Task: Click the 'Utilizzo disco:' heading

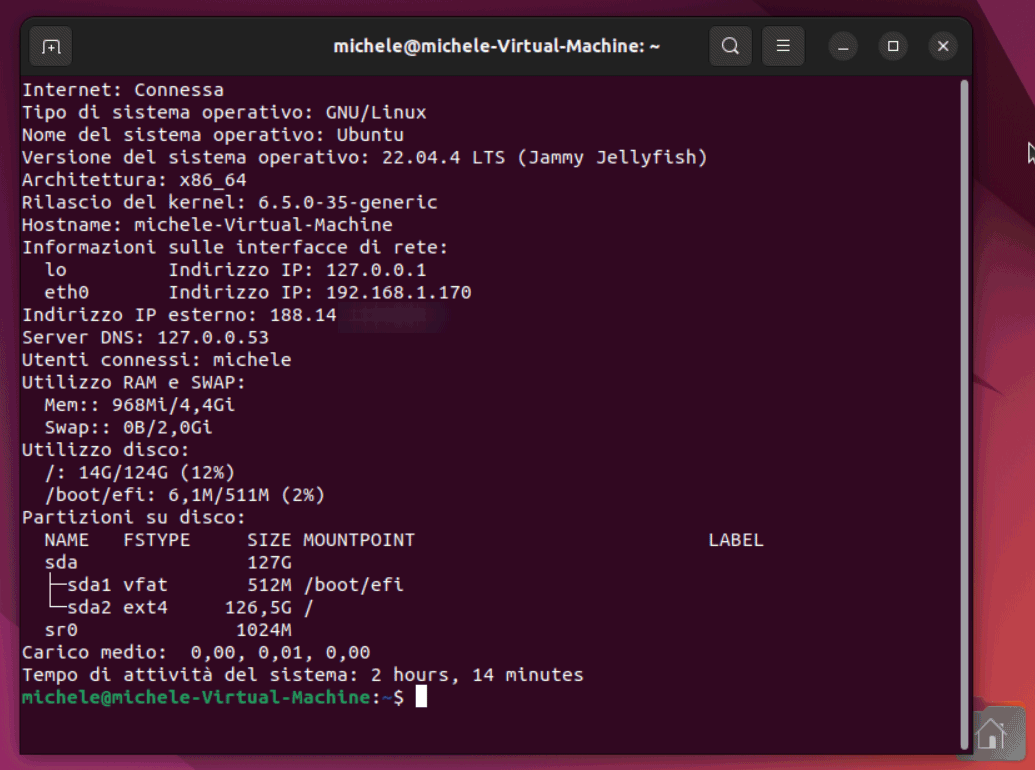Action: [106, 449]
